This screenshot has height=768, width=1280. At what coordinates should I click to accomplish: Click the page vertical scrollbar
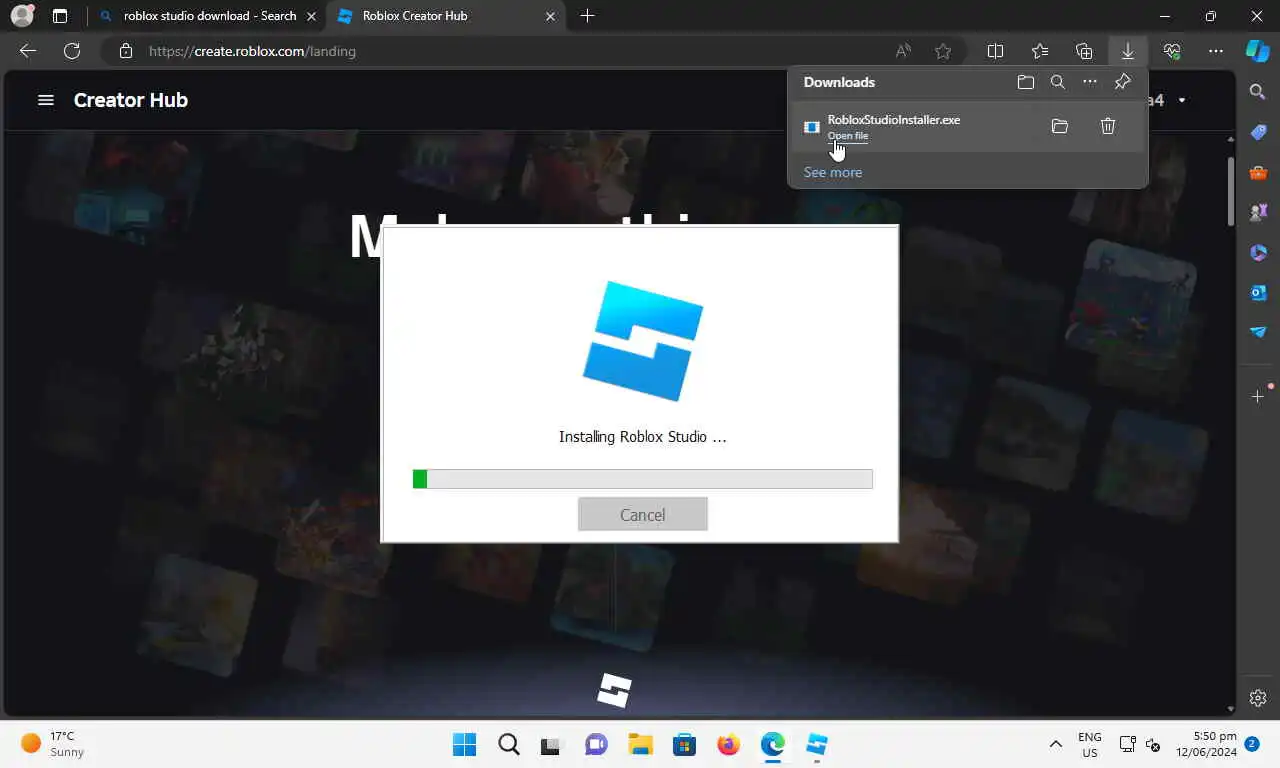tap(1231, 190)
